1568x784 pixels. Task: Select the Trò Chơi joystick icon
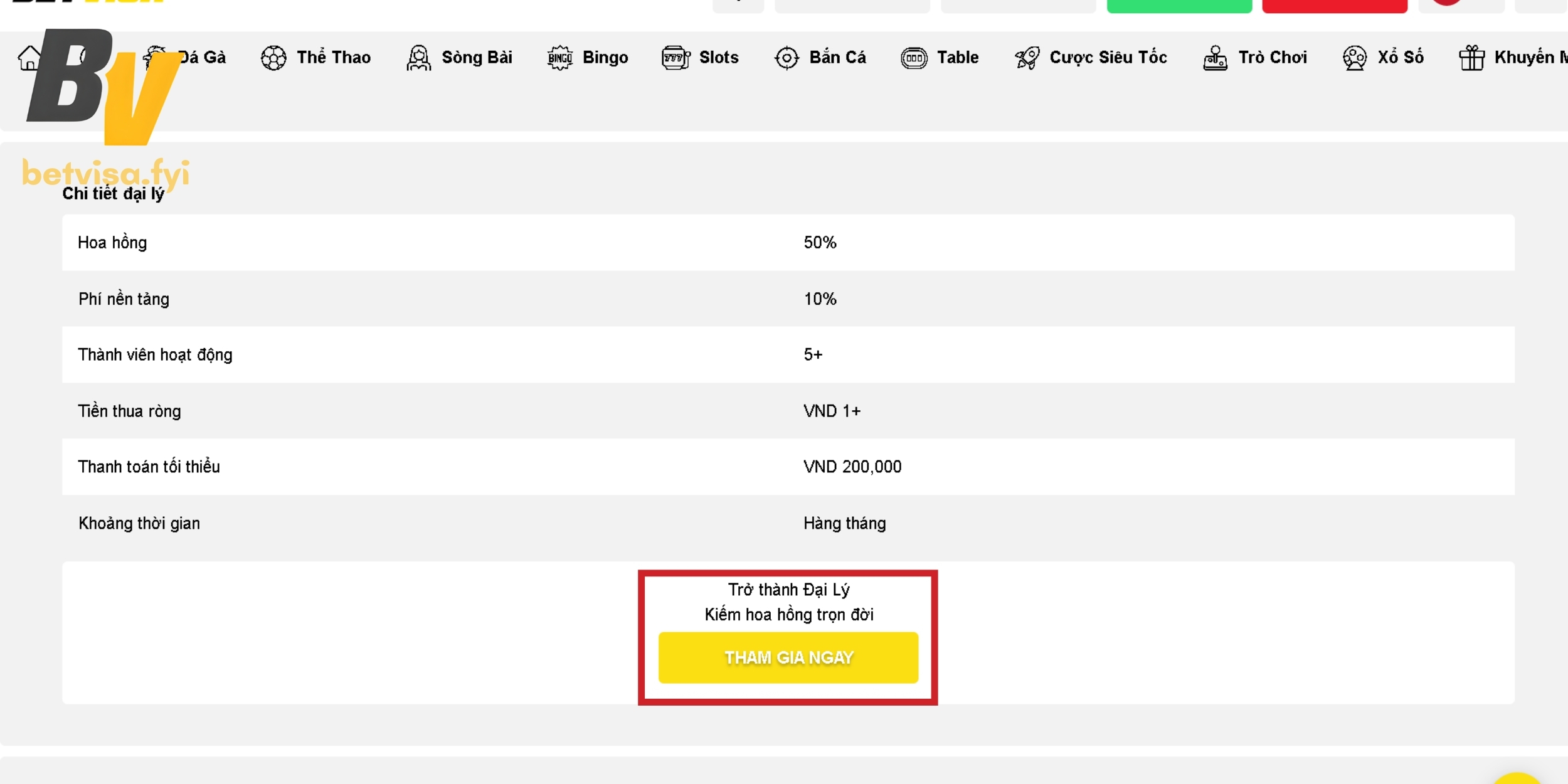pyautogui.click(x=1216, y=58)
